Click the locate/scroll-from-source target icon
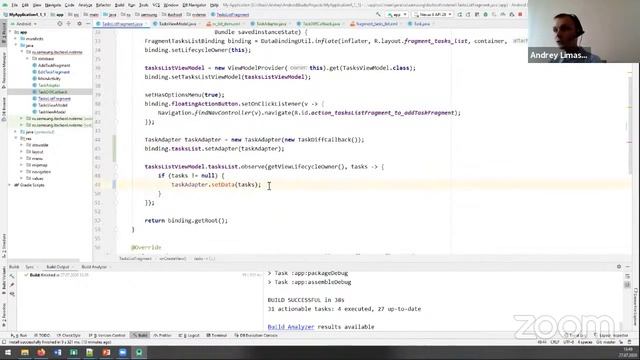Image resolution: width=640 pixels, height=360 pixels. pyautogui.click(x=60, y=24)
